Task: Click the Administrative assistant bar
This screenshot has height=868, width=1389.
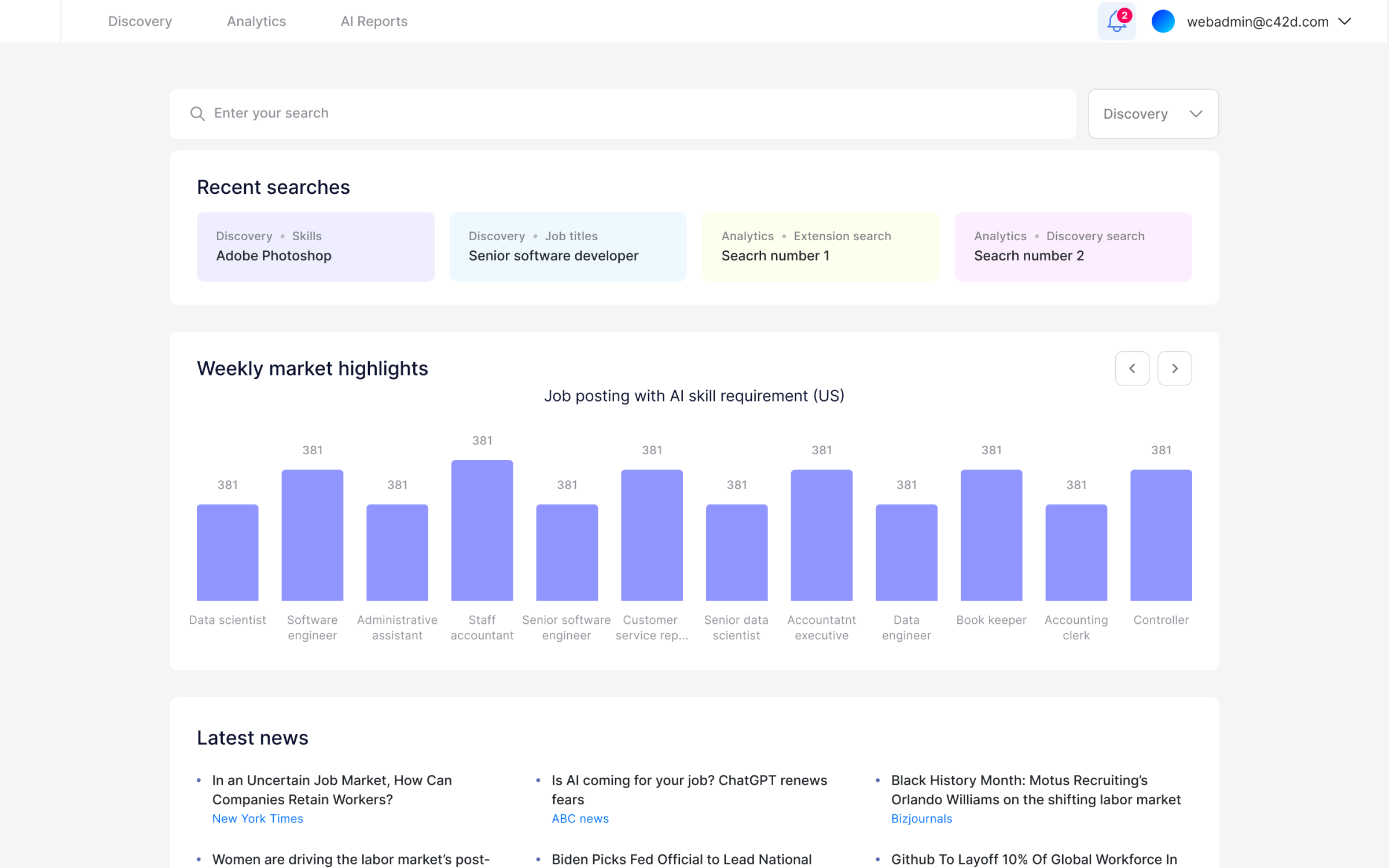Action: tap(397, 552)
